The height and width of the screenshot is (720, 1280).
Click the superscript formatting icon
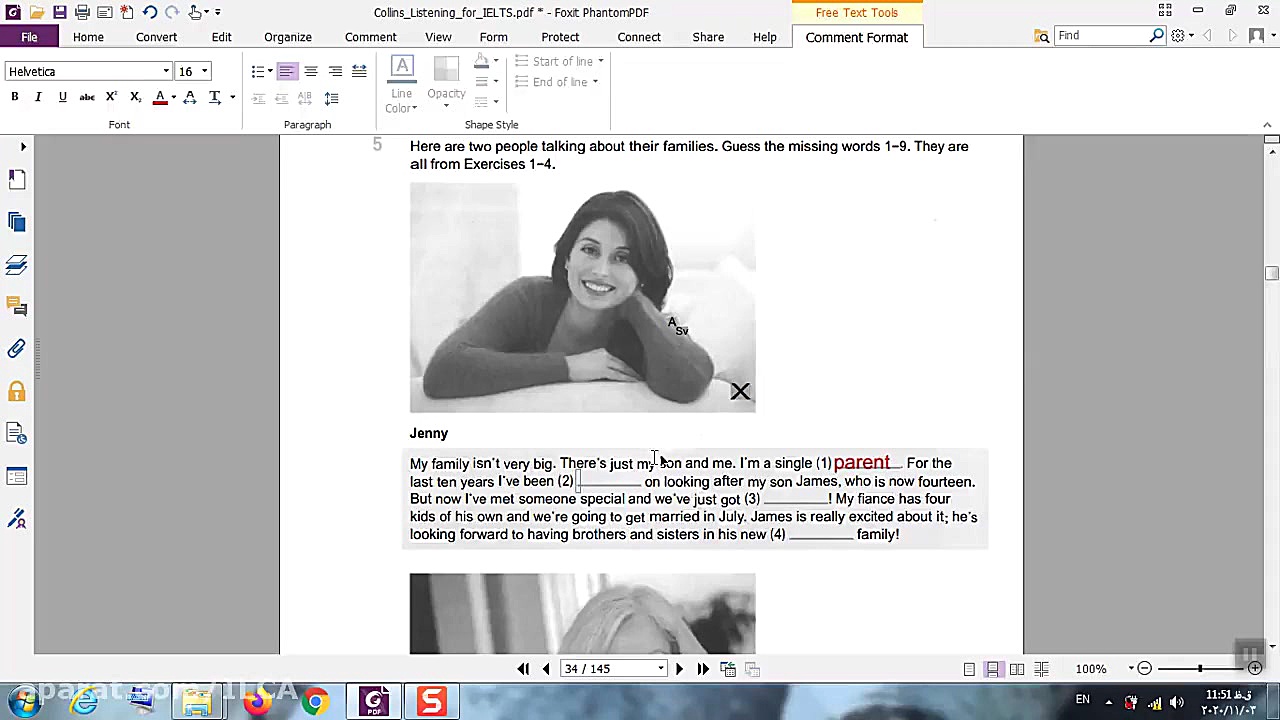(111, 97)
